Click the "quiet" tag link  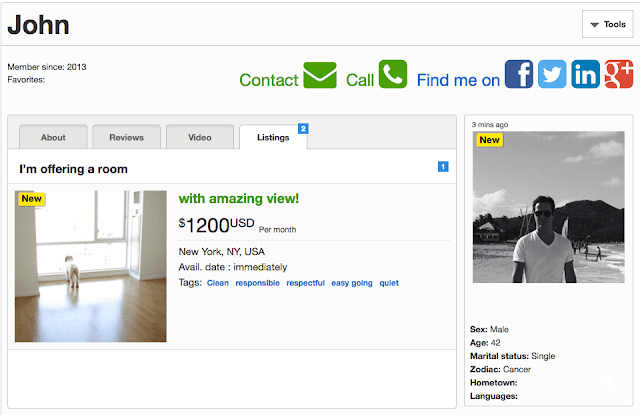(389, 283)
